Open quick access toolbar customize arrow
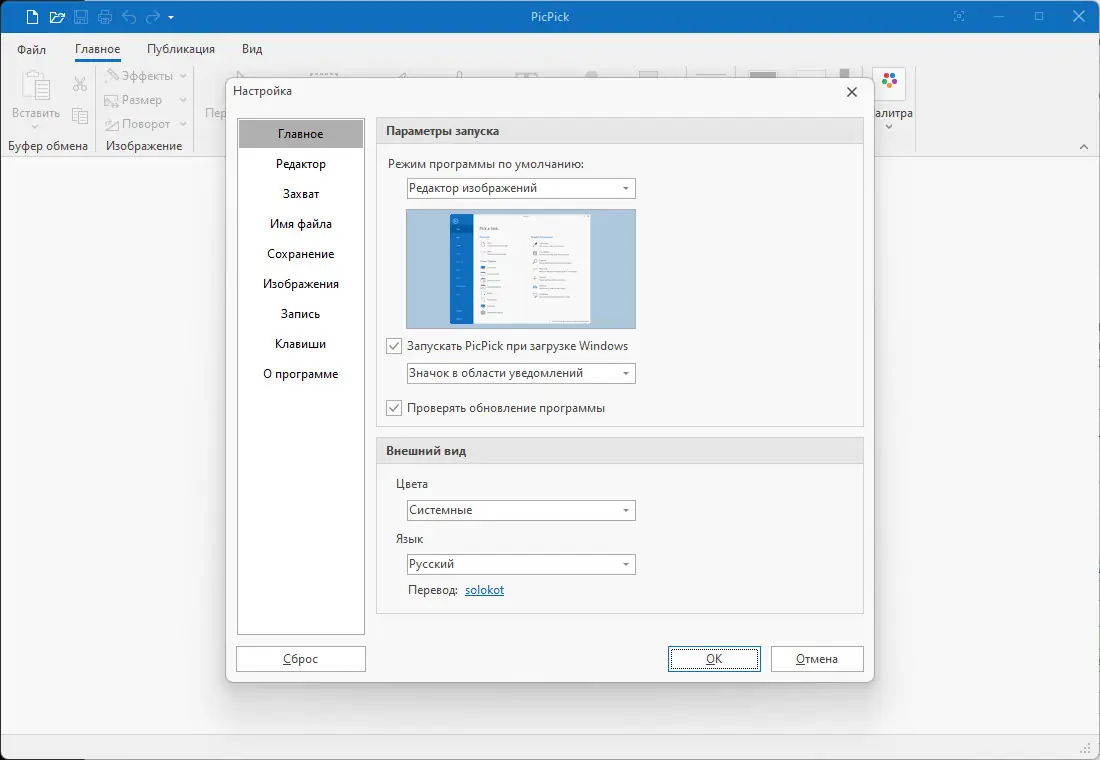 click(x=170, y=17)
